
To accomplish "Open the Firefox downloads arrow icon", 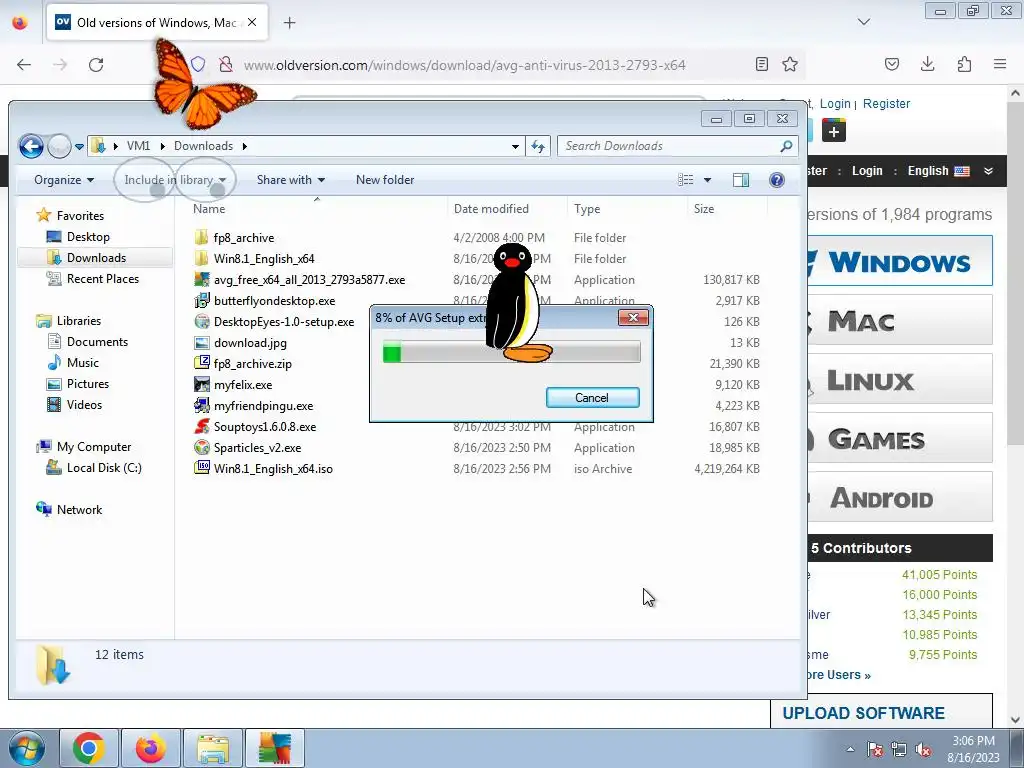I will tap(927, 64).
